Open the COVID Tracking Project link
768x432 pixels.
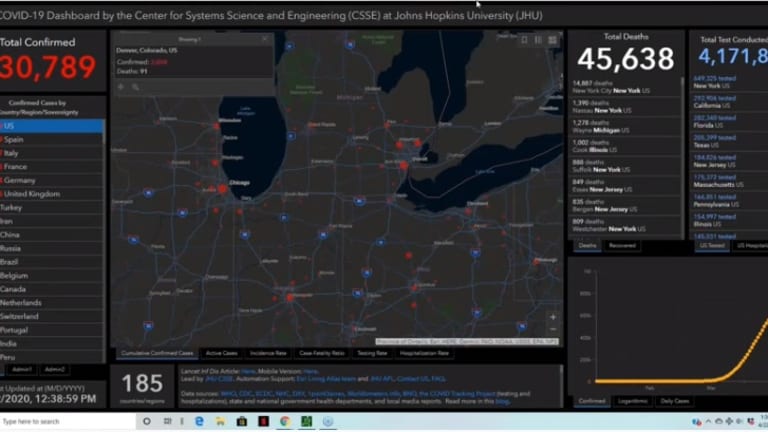456,394
